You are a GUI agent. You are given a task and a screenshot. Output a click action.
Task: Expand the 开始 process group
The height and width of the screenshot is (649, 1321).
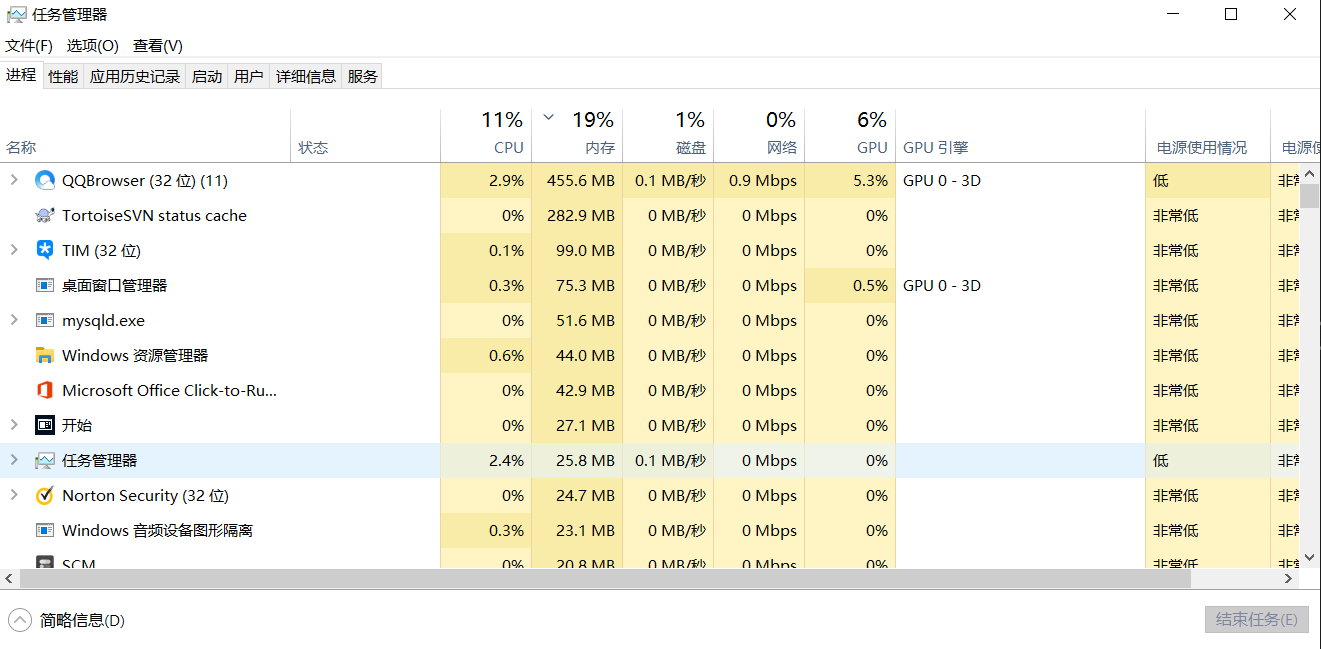(14, 425)
